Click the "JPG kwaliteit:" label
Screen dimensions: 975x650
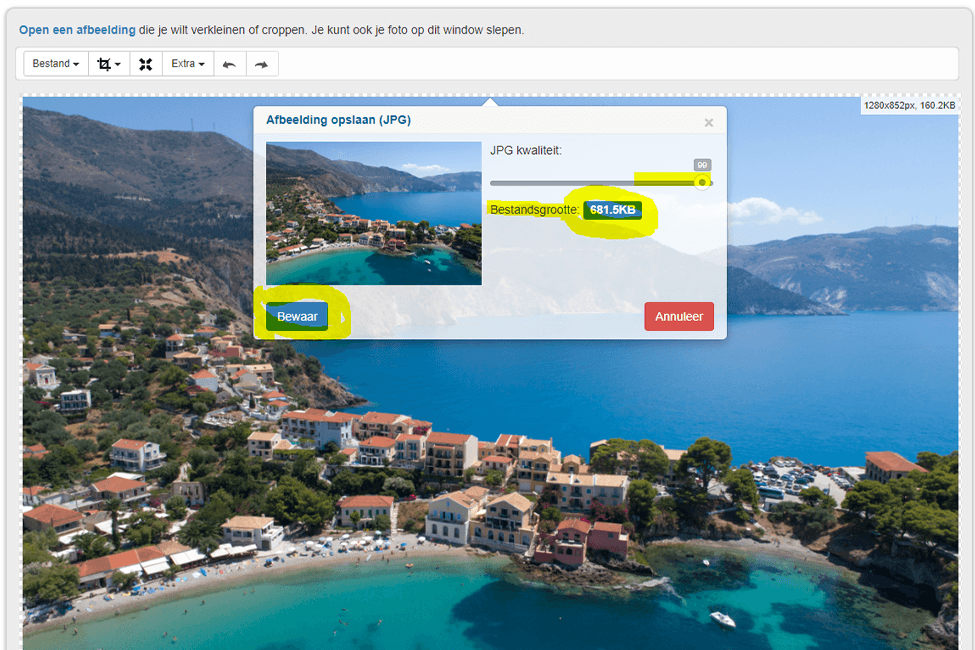[x=525, y=150]
